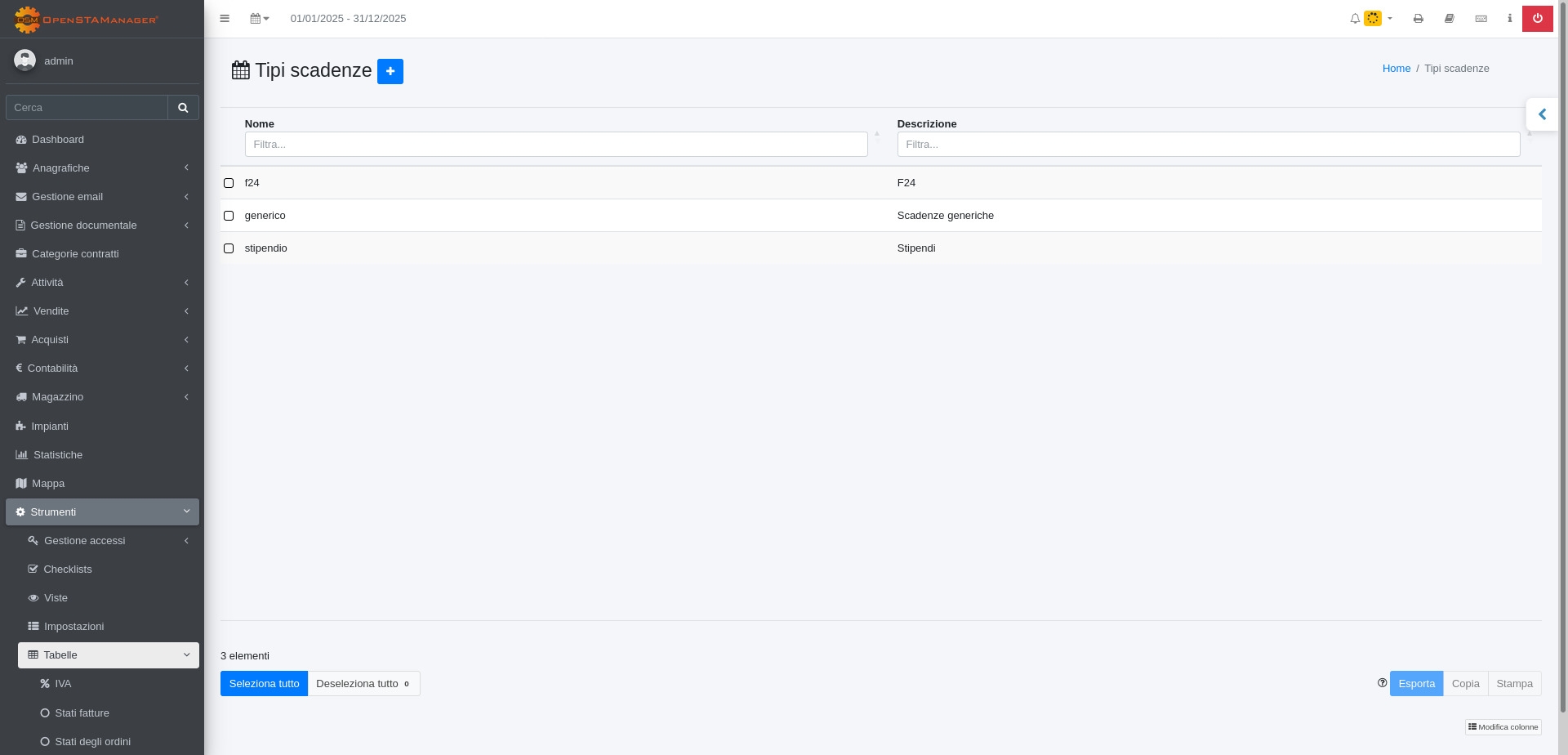The image size is (1568, 755).
Task: Open the notifications bell icon
Action: point(1355,19)
